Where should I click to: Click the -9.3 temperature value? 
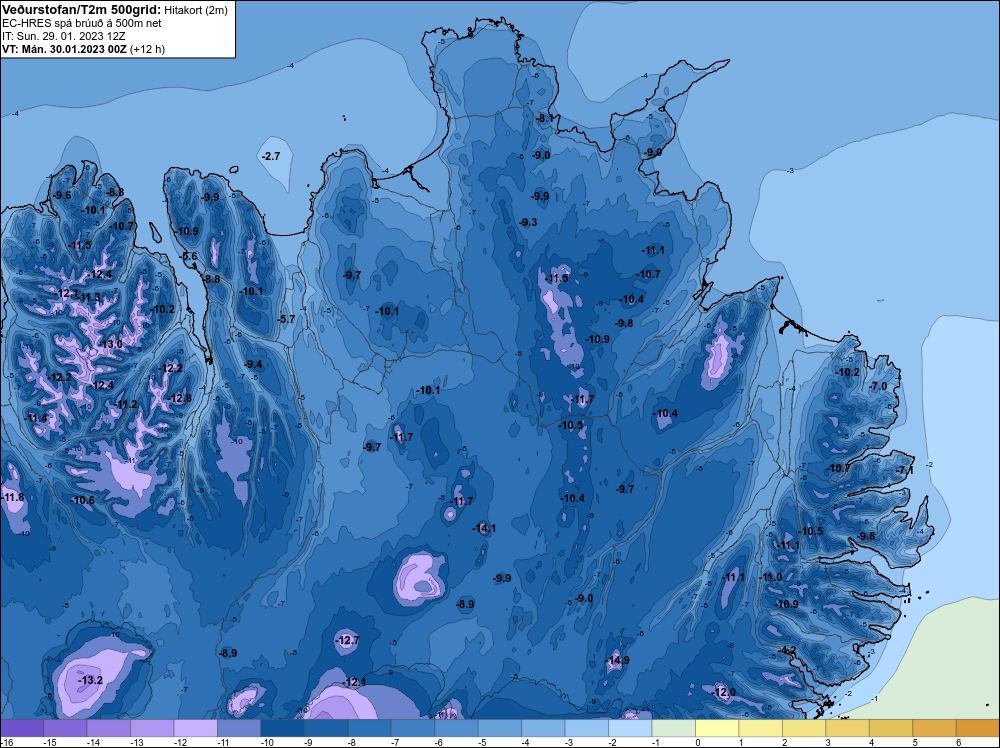tap(528, 223)
